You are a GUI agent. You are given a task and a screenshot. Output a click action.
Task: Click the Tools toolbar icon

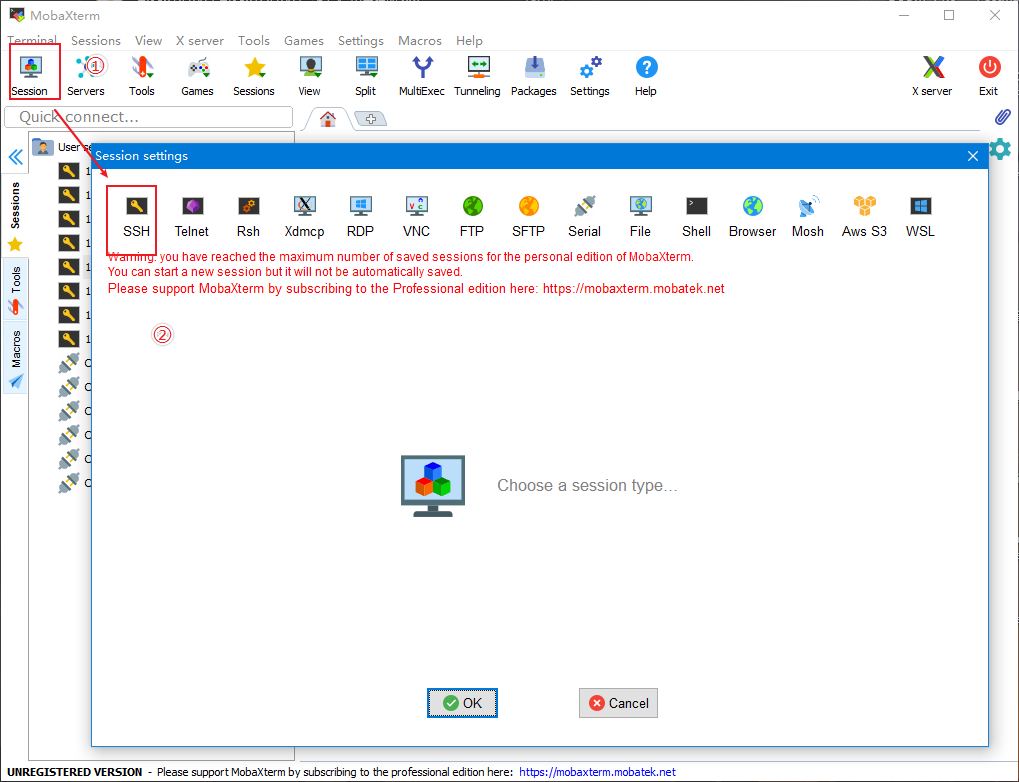tap(142, 75)
